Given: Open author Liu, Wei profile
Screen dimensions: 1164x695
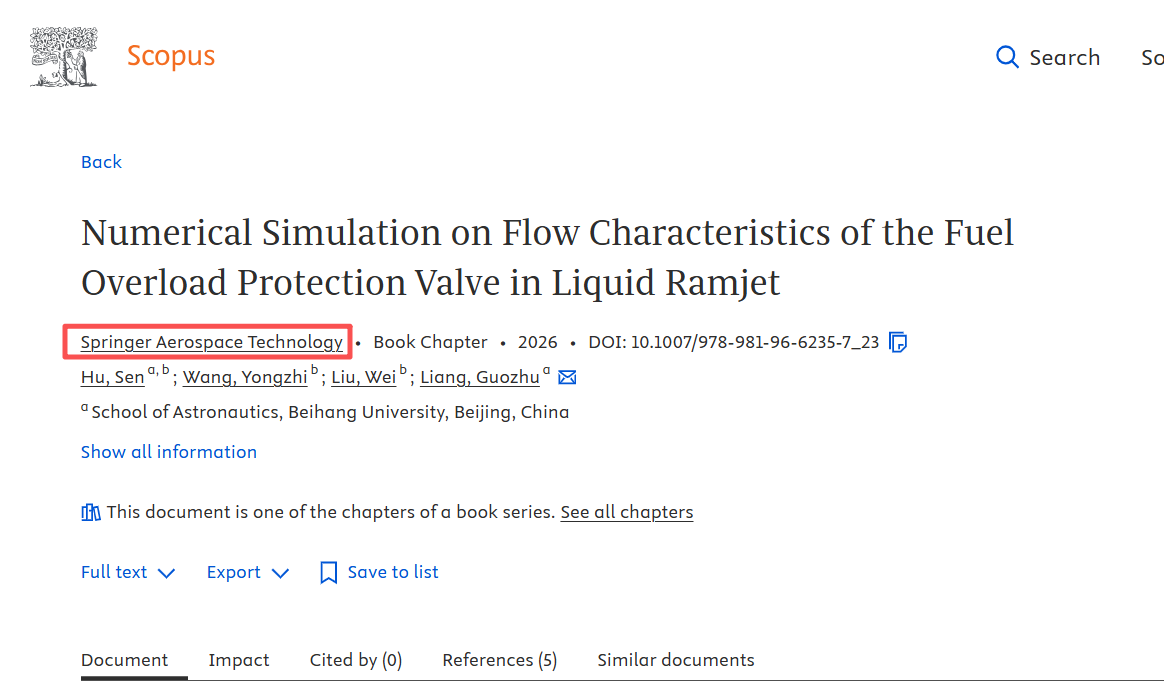Looking at the screenshot, I should pos(363,377).
